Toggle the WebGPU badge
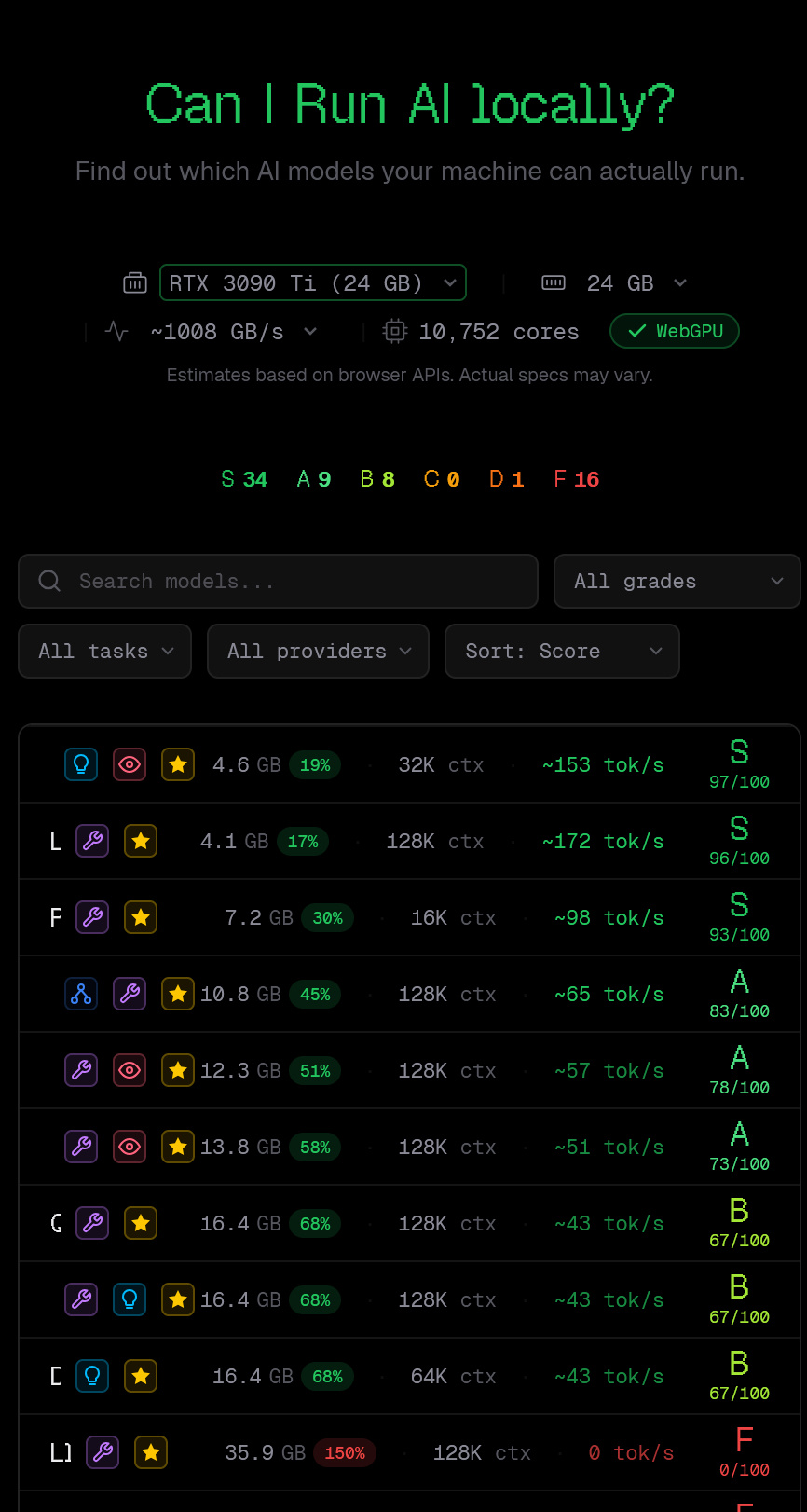 [674, 332]
